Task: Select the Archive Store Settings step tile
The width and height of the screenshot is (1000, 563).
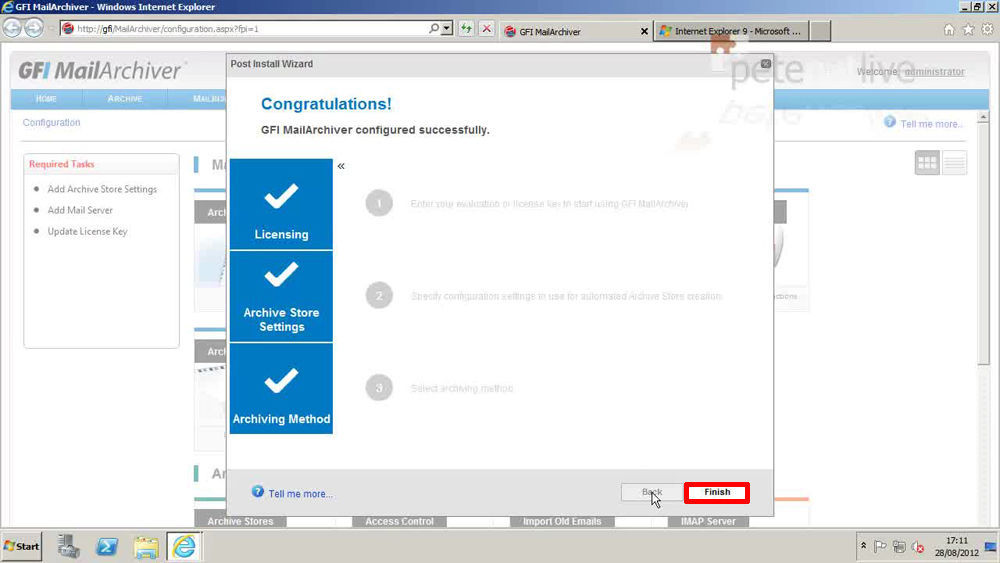Action: pos(281,296)
